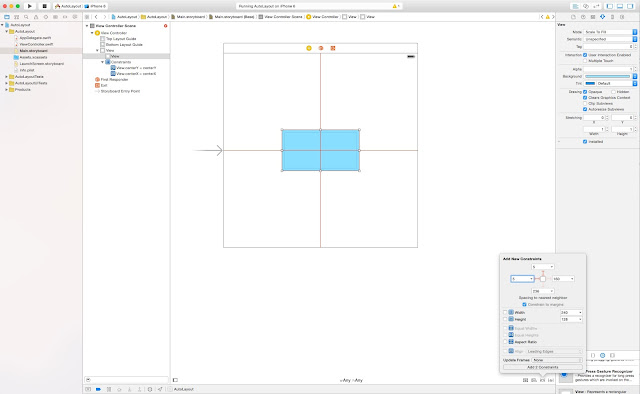Enable the Hidden checkbox
Image resolution: width=640 pixels, height=394 pixels.
click(613, 92)
